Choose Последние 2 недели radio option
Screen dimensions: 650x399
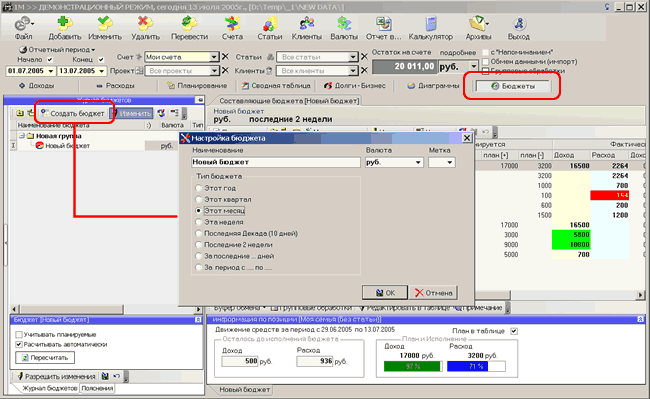click(x=199, y=245)
